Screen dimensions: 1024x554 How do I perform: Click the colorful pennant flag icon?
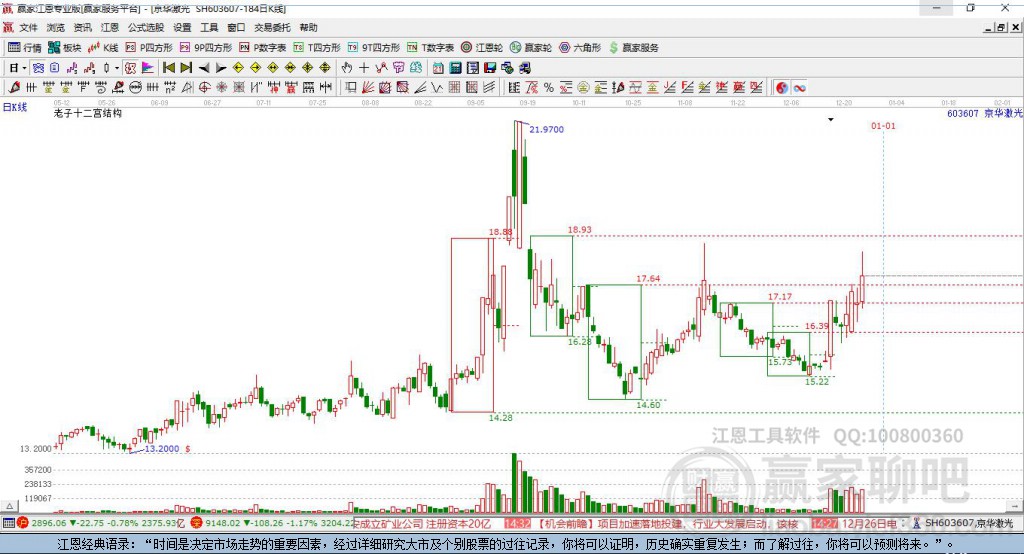pos(148,68)
